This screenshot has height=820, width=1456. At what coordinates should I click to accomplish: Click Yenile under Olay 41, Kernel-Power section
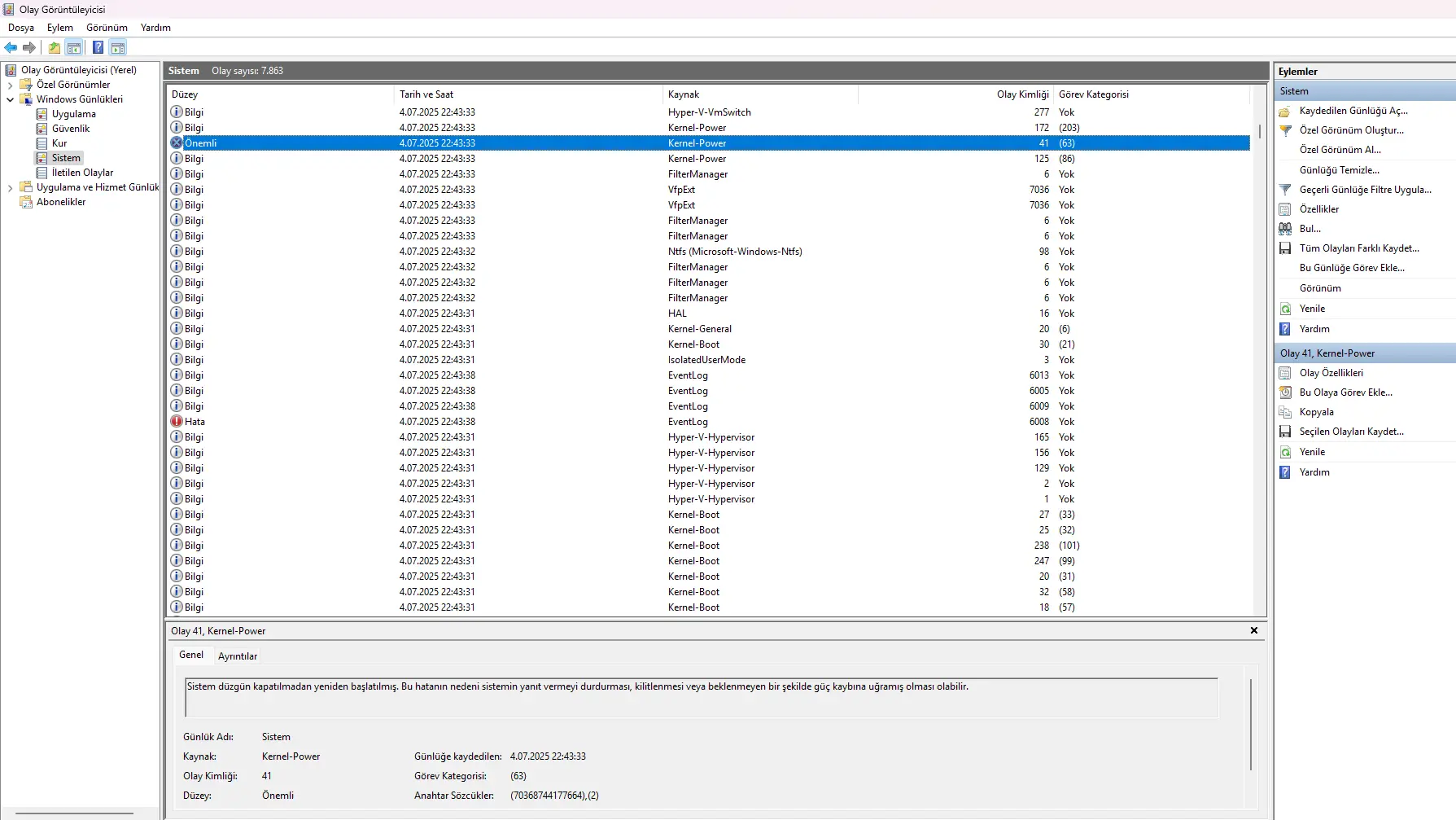[1312, 452]
